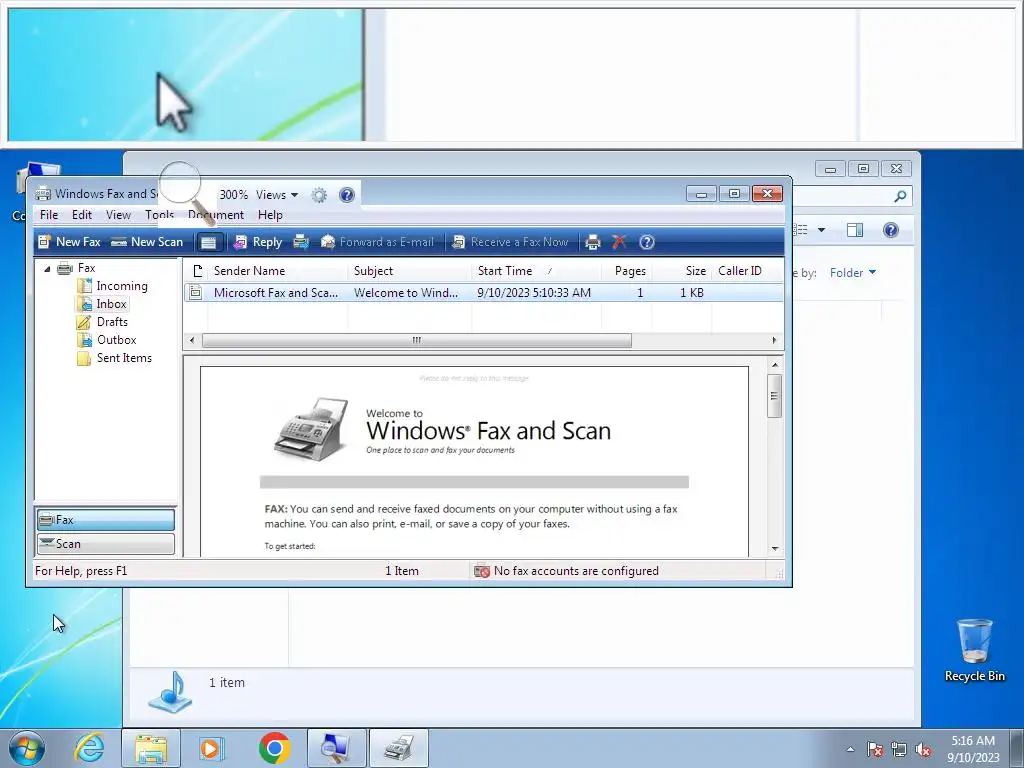
Task: Switch to Fax view button
Action: (106, 520)
